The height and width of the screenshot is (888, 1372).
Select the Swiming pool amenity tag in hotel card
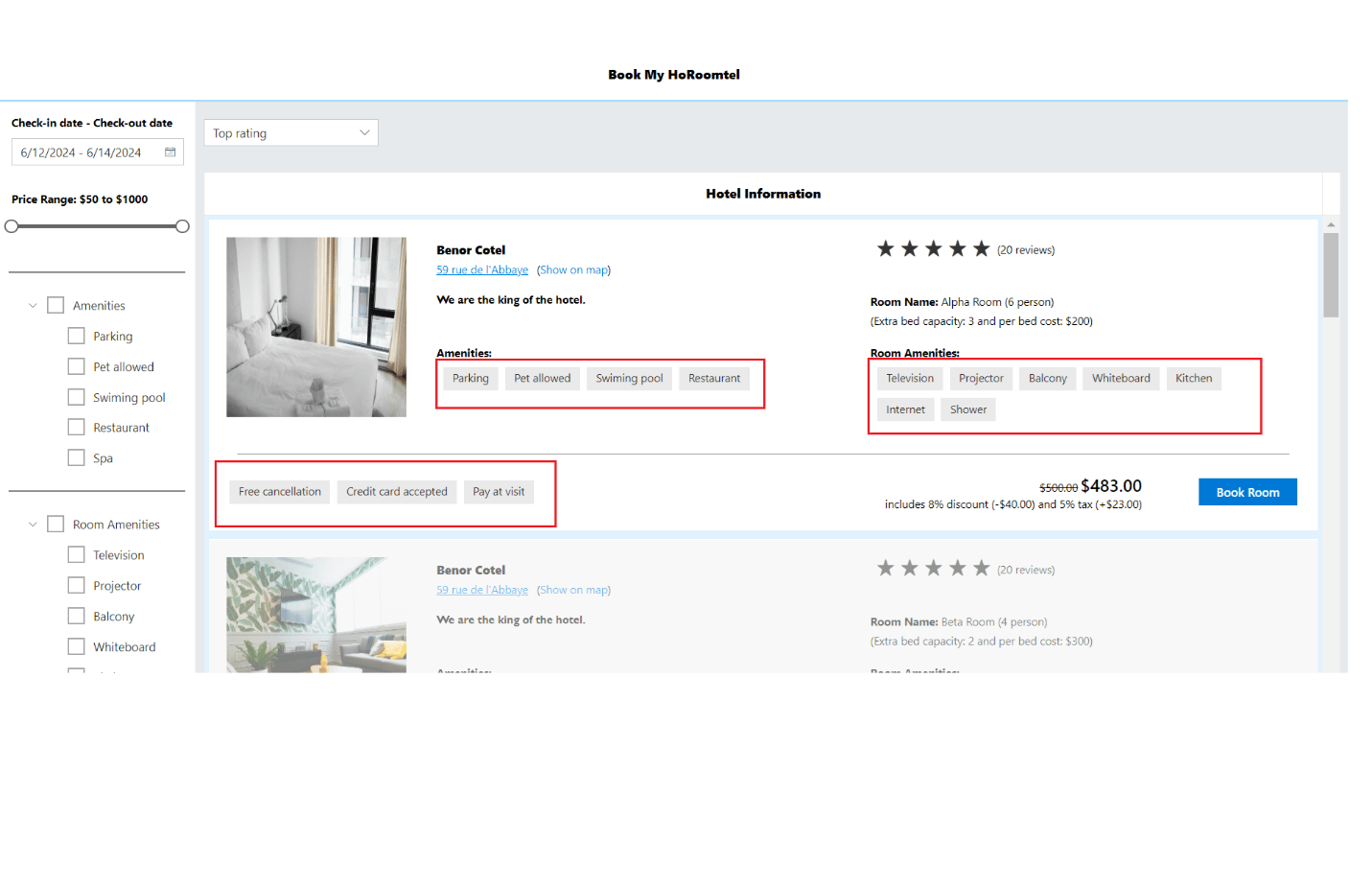coord(629,379)
